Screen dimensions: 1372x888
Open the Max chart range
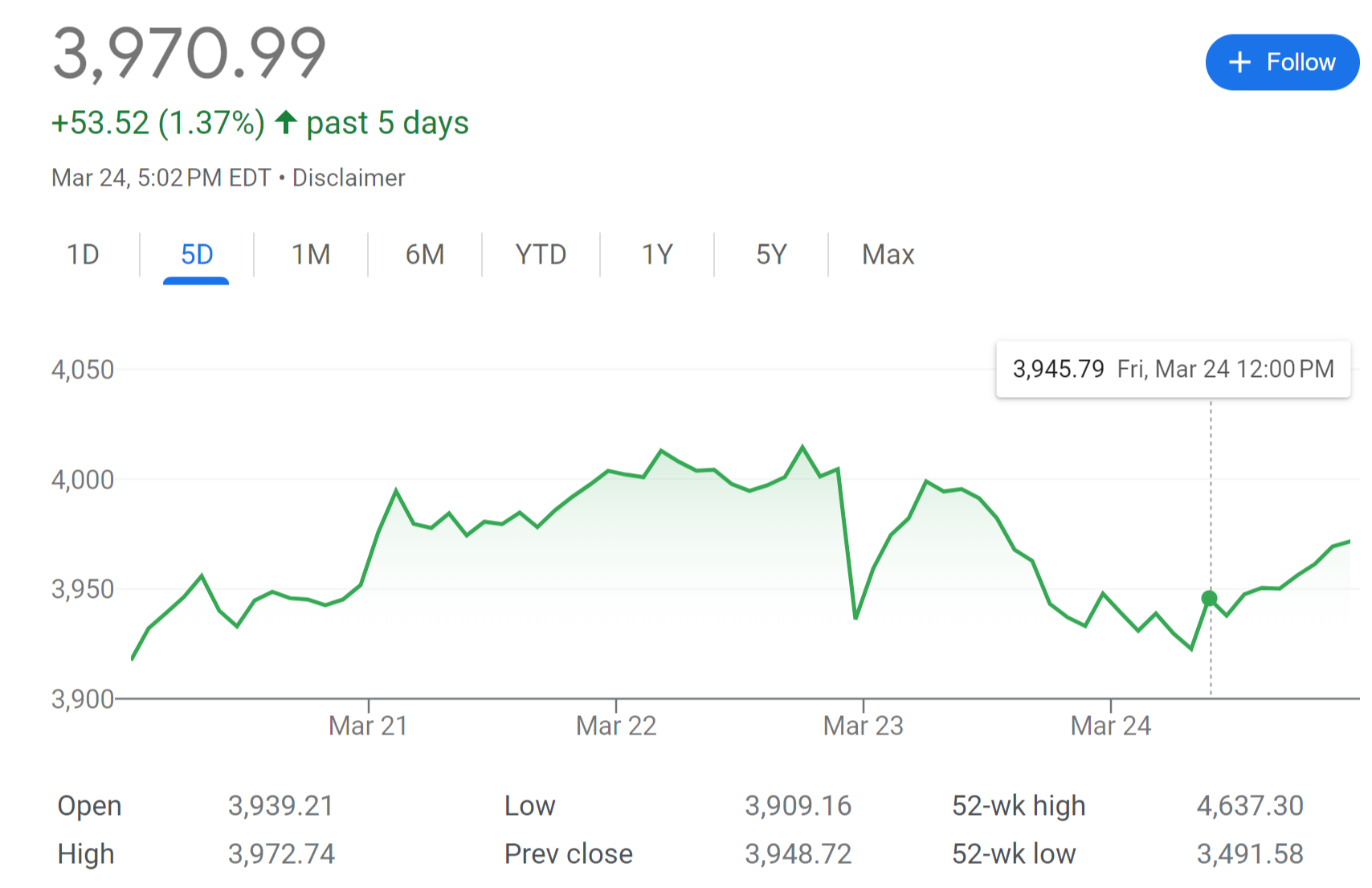(888, 255)
